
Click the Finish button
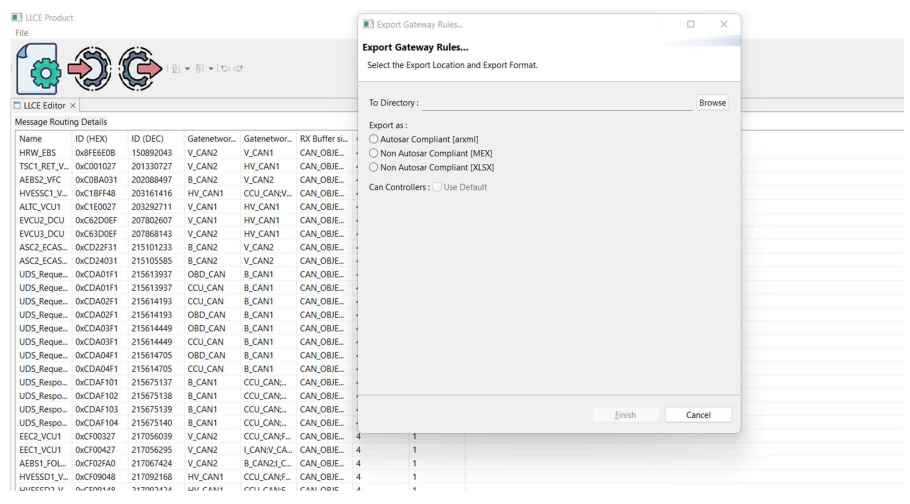[x=625, y=415]
